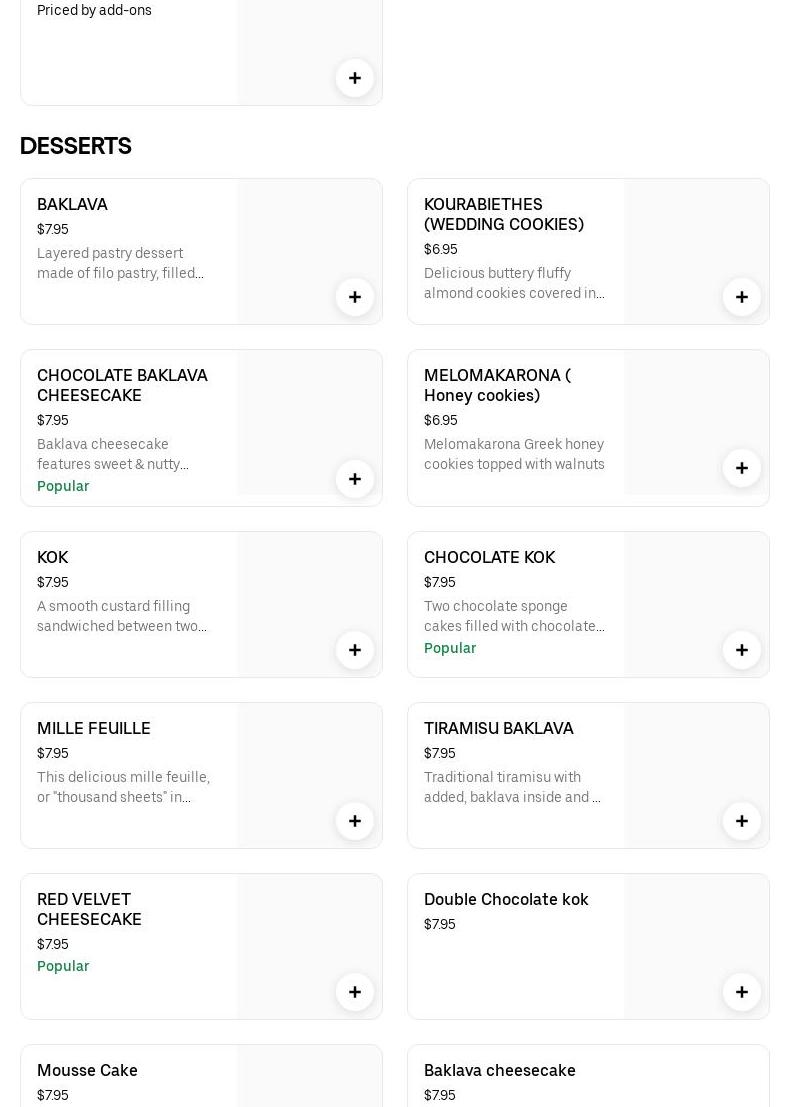804x1107 pixels.
Task: Add TIRAMISU BAKLAVA to cart
Action: 742,821
